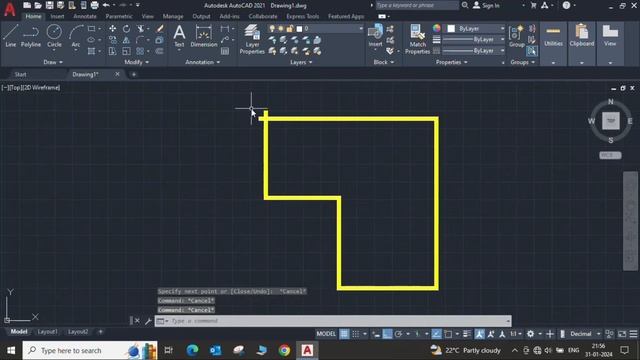Toggle the drawing grid display
Screen dimensions: 640x360
tap(344, 334)
